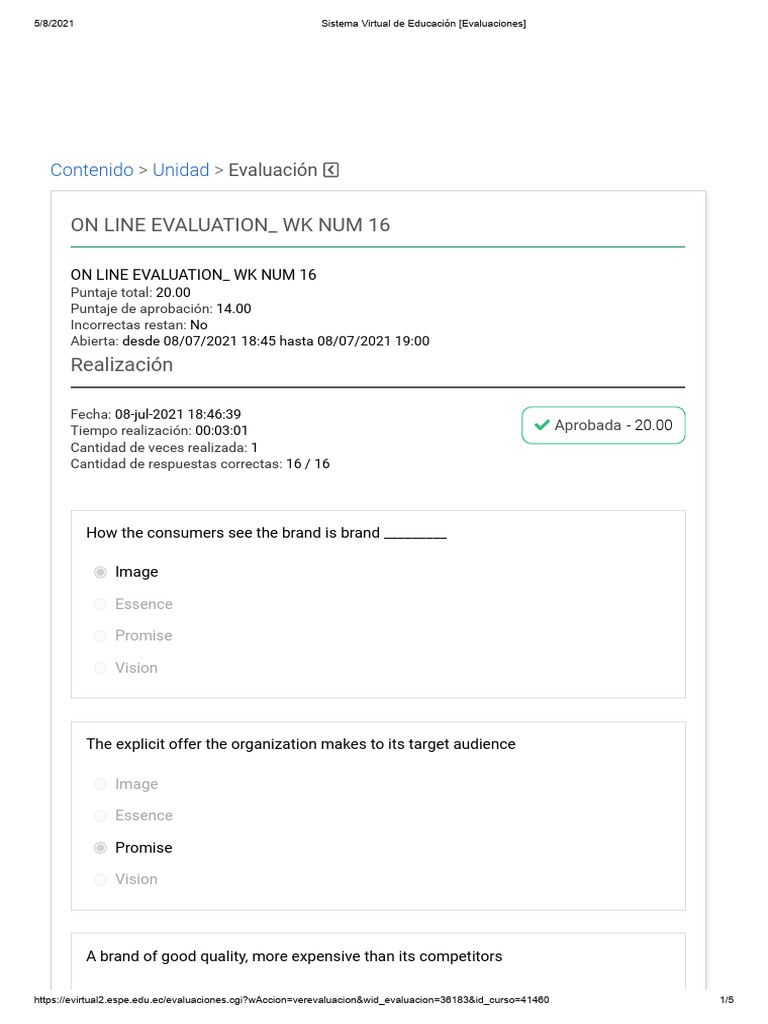Viewport: 768px width, 1024px height.
Task: Click the Evaluación breadcrumb text
Action: tap(272, 170)
